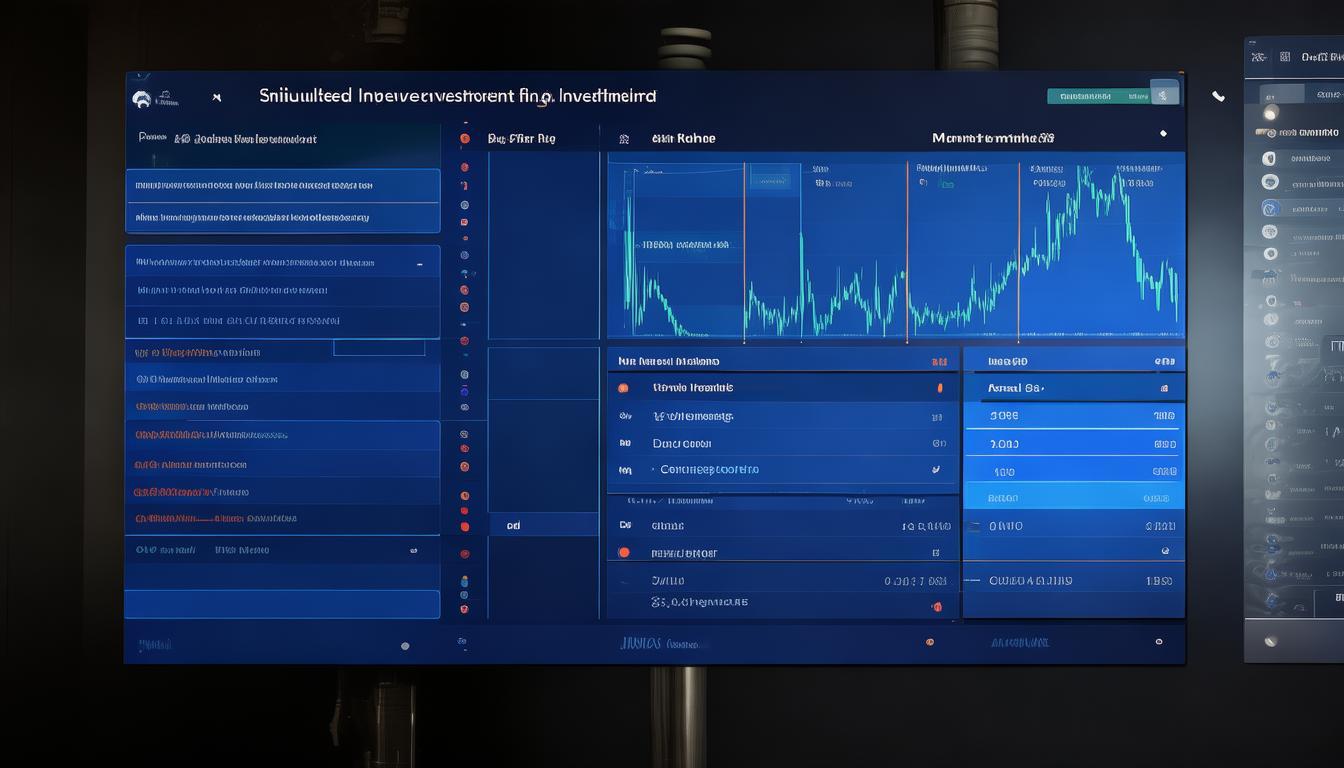Screen dimensions: 1344x768
Task: Toggle the orange dot on the 'Dɑ' lower row
Action: (624, 552)
